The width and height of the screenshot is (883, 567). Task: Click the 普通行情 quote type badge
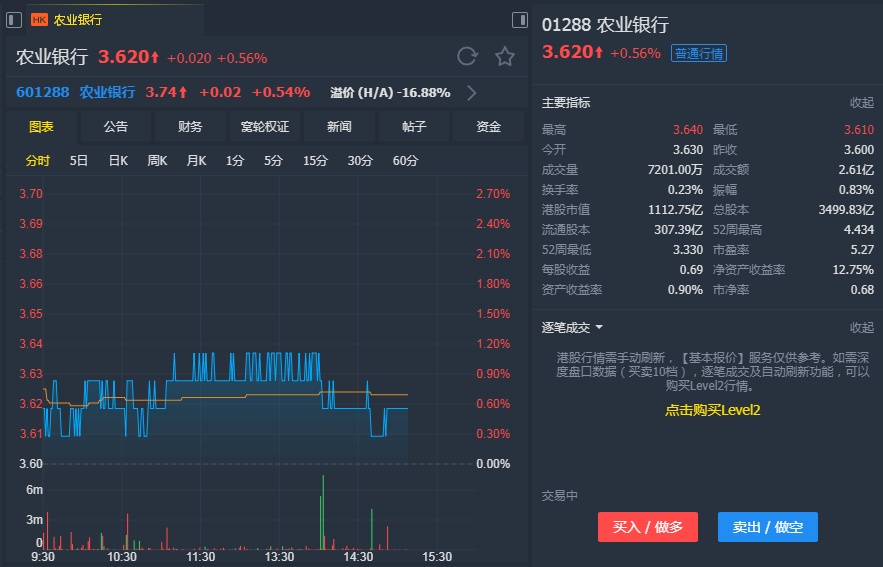[x=698, y=53]
